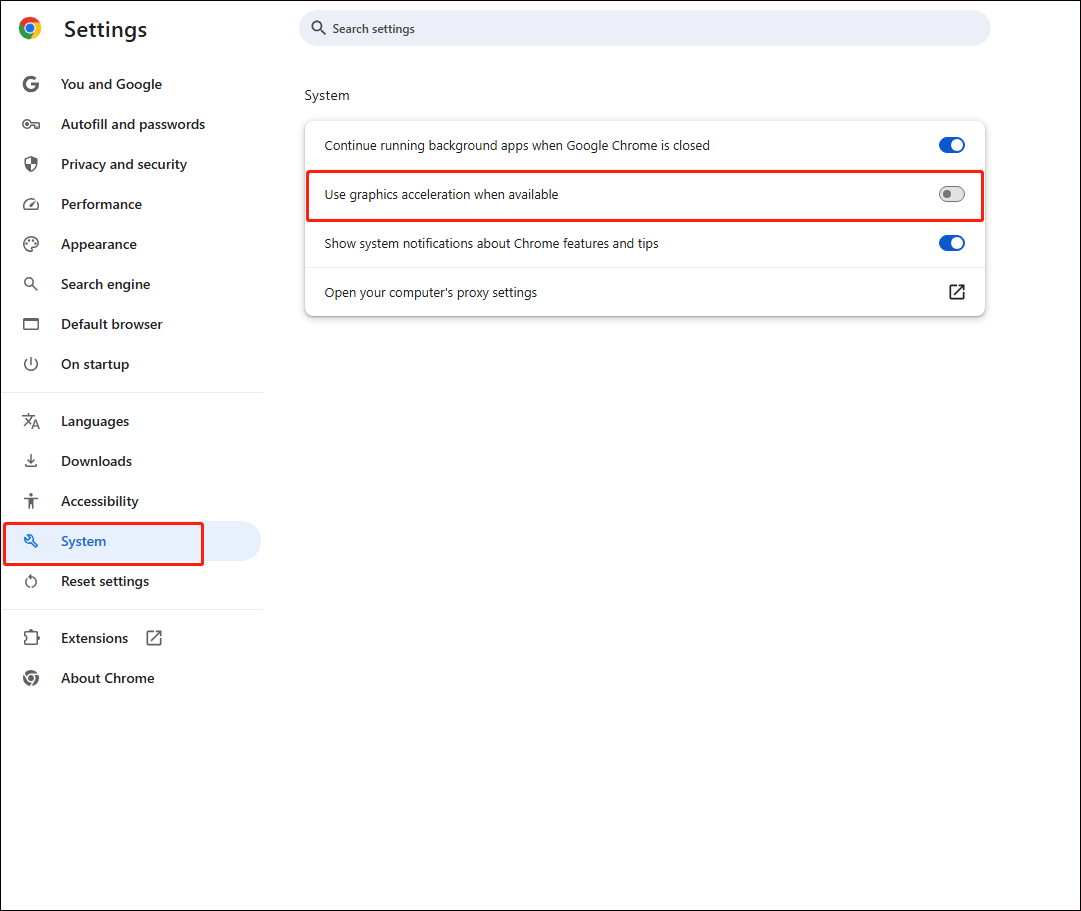The image size is (1081, 911).
Task: Click the reset arrow icon for Reset settings
Action: click(x=31, y=581)
